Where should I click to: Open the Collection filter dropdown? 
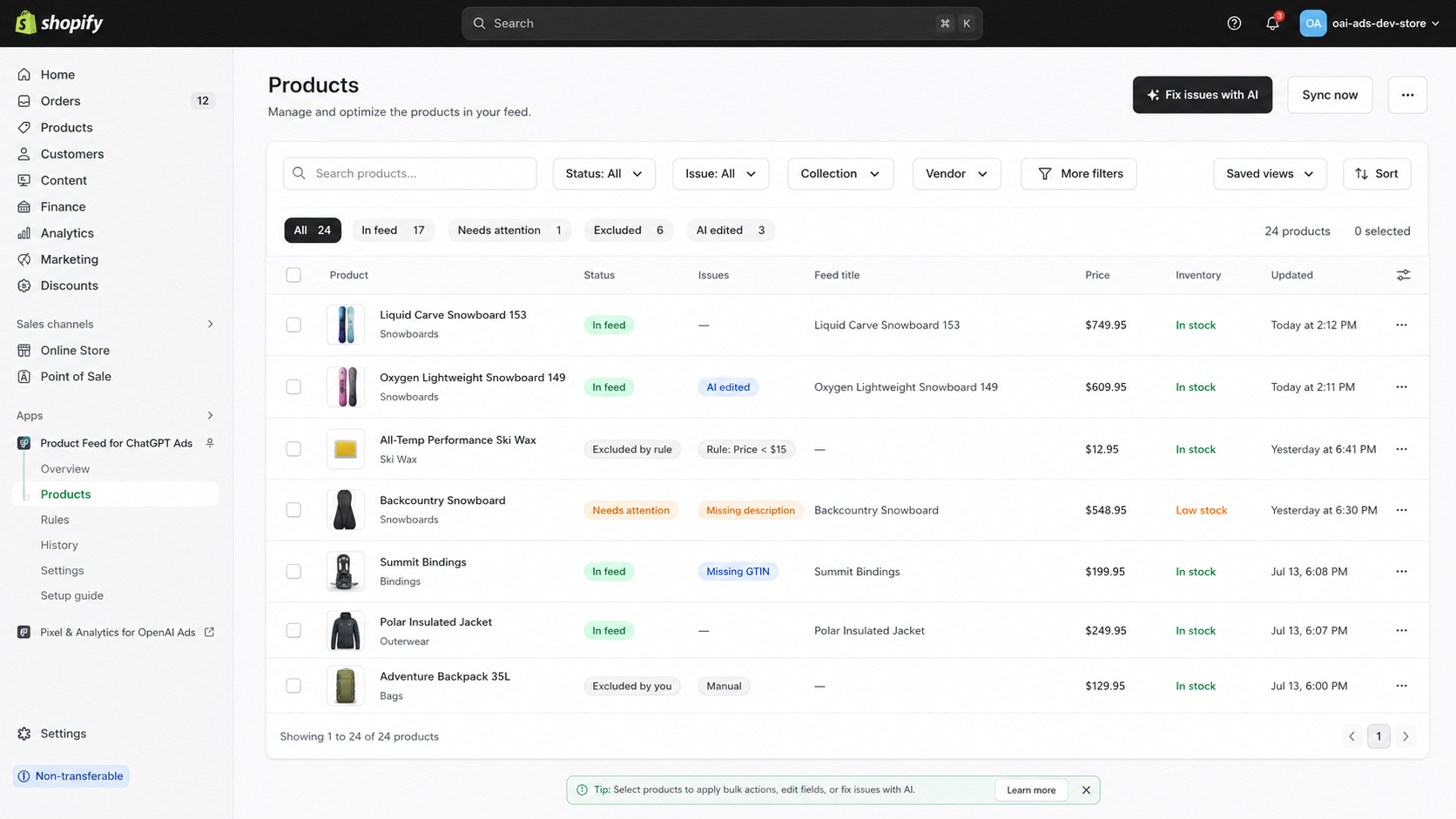coord(840,173)
